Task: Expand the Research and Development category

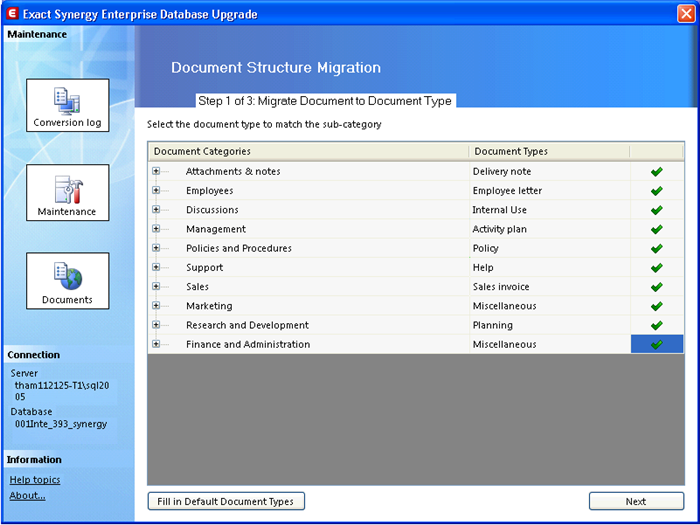Action: [x=156, y=325]
